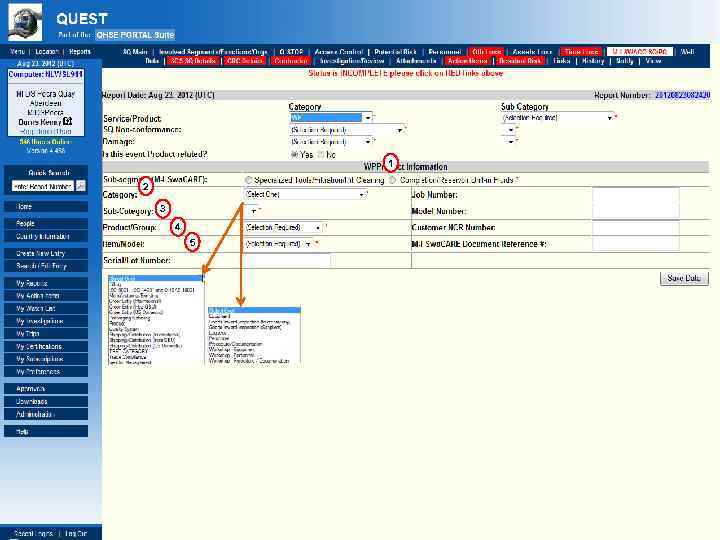
Task: Open My Action Items
Action: click(x=46, y=296)
